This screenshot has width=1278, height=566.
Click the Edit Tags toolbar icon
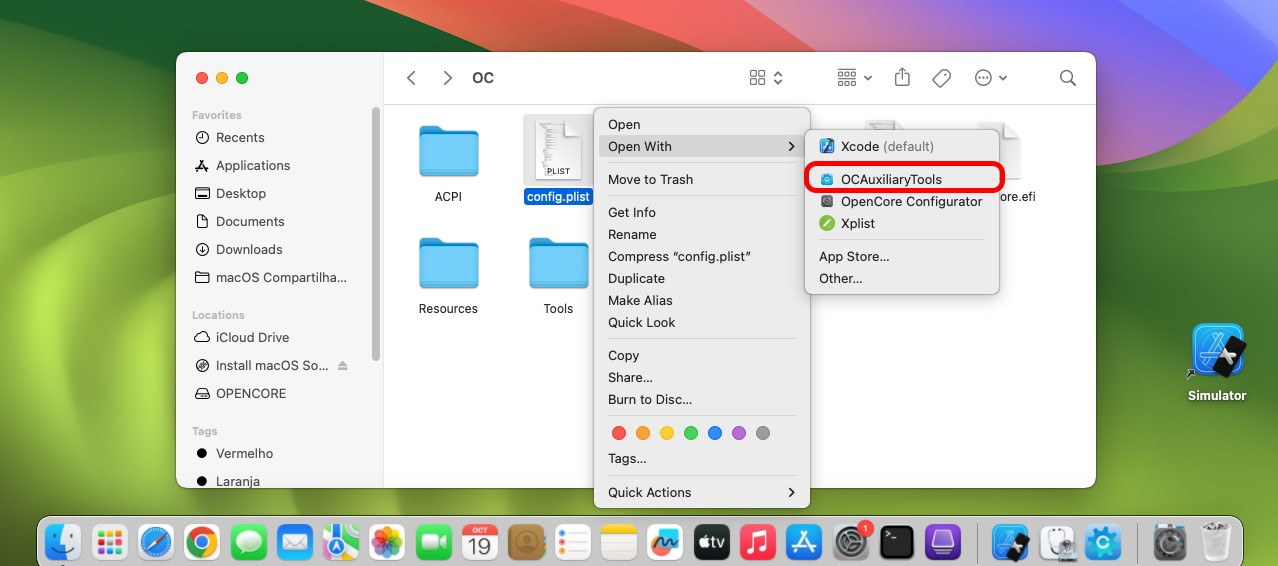(941, 78)
